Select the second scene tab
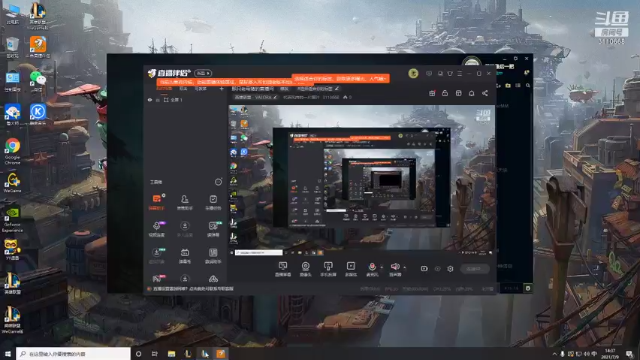The width and height of the screenshot is (640, 360). tap(183, 89)
